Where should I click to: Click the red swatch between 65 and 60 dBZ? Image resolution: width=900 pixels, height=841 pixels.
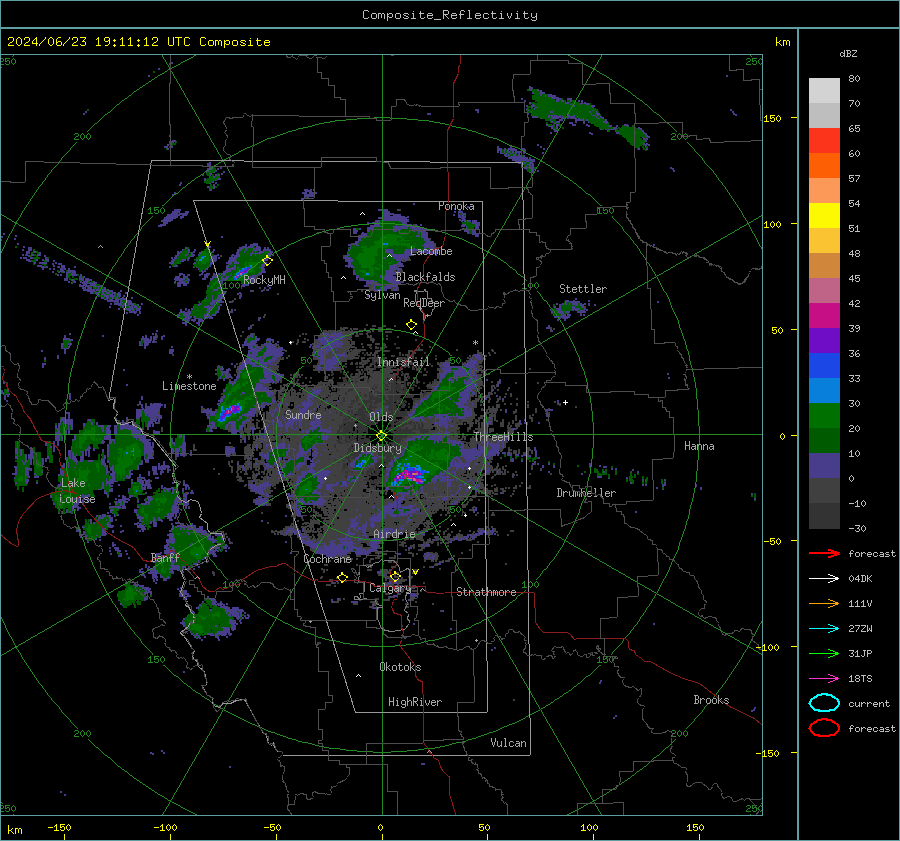tap(824, 140)
